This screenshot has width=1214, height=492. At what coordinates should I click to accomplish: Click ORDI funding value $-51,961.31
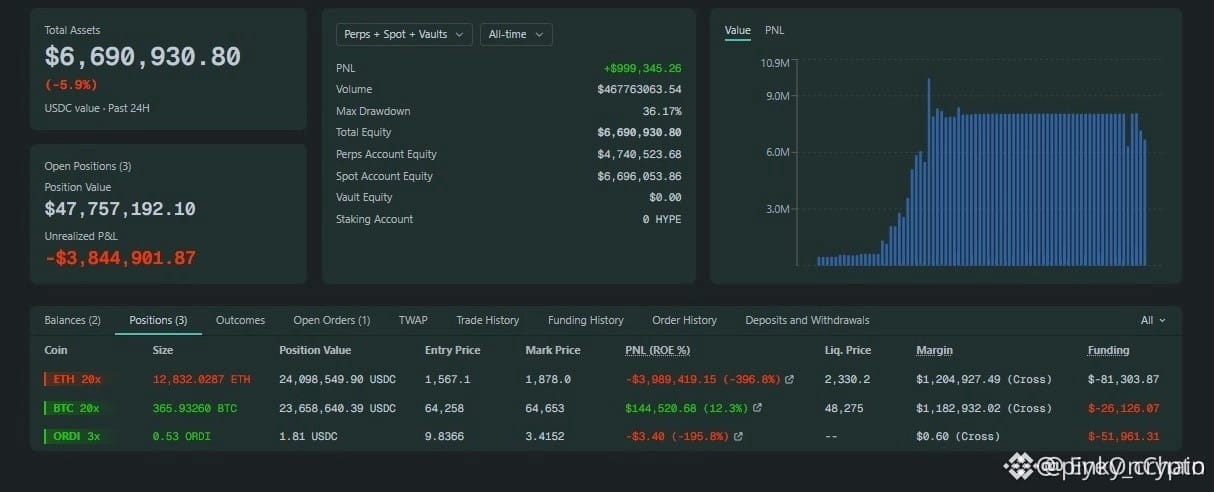point(1123,437)
